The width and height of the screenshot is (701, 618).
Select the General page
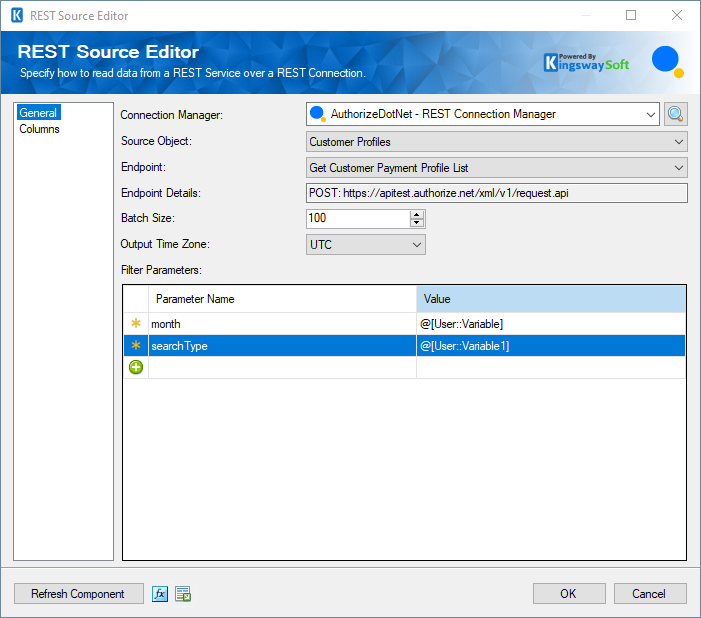pos(38,113)
